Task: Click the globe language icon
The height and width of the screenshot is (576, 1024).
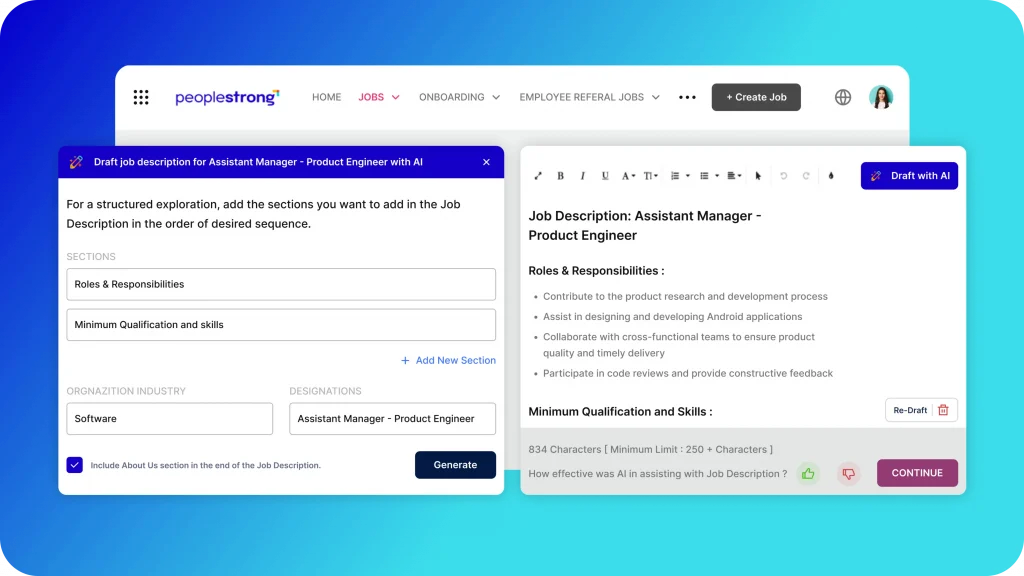Action: click(843, 97)
